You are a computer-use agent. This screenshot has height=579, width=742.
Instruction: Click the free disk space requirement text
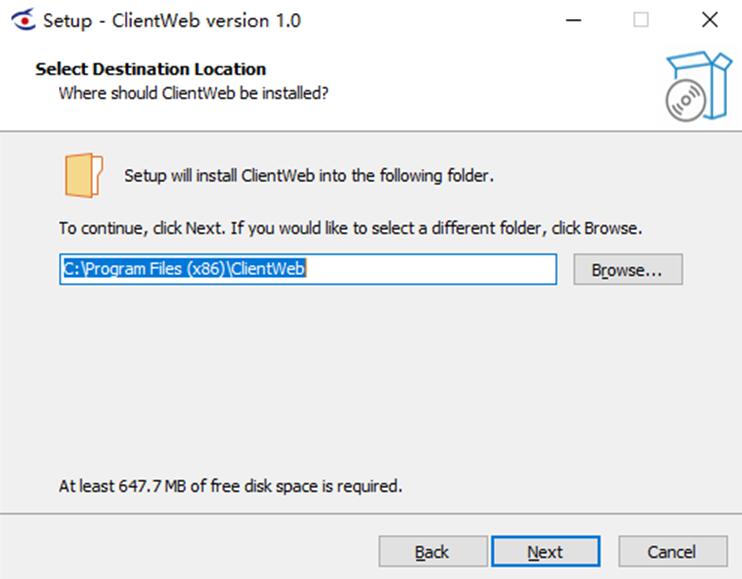230,486
